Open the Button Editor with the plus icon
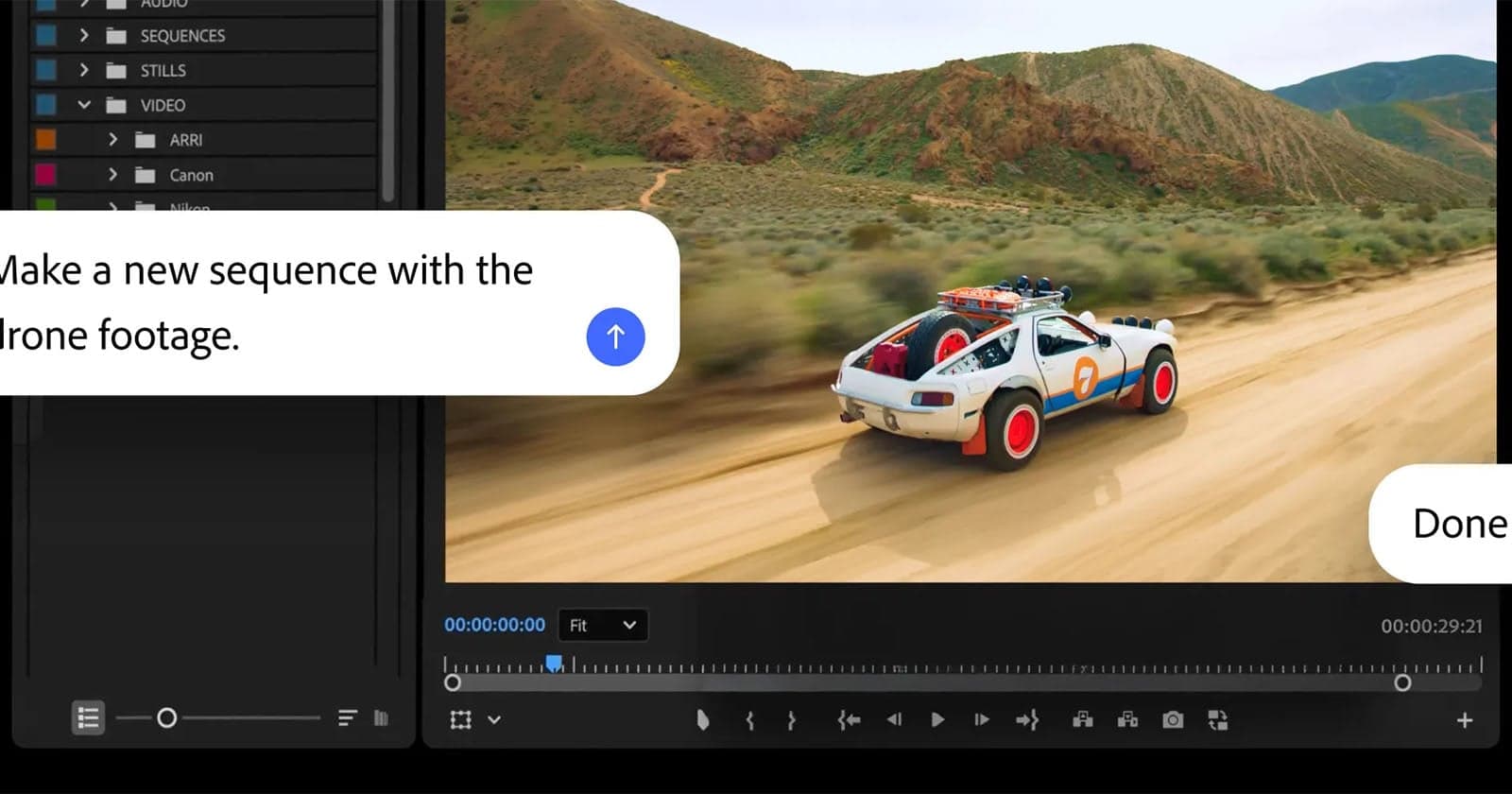Viewport: 1512px width, 794px height. [1465, 720]
